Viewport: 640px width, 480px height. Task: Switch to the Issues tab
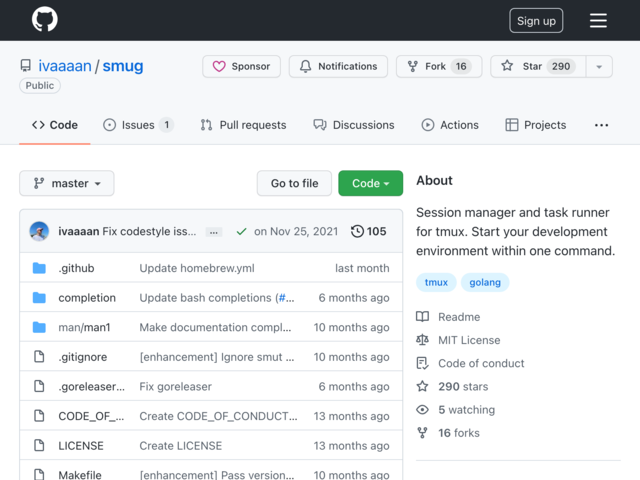[138, 125]
